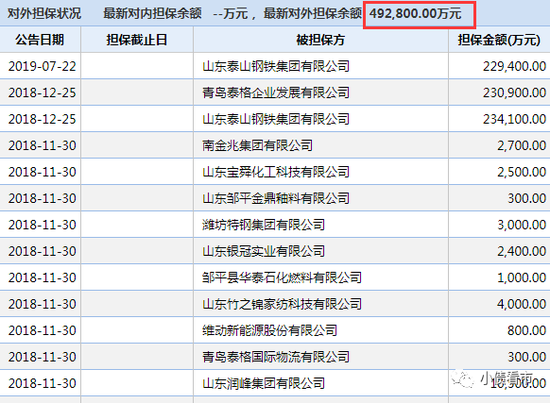This screenshot has height=403, width=550.
Task: Click the 230,900.00 amount cell
Action: 514,93
